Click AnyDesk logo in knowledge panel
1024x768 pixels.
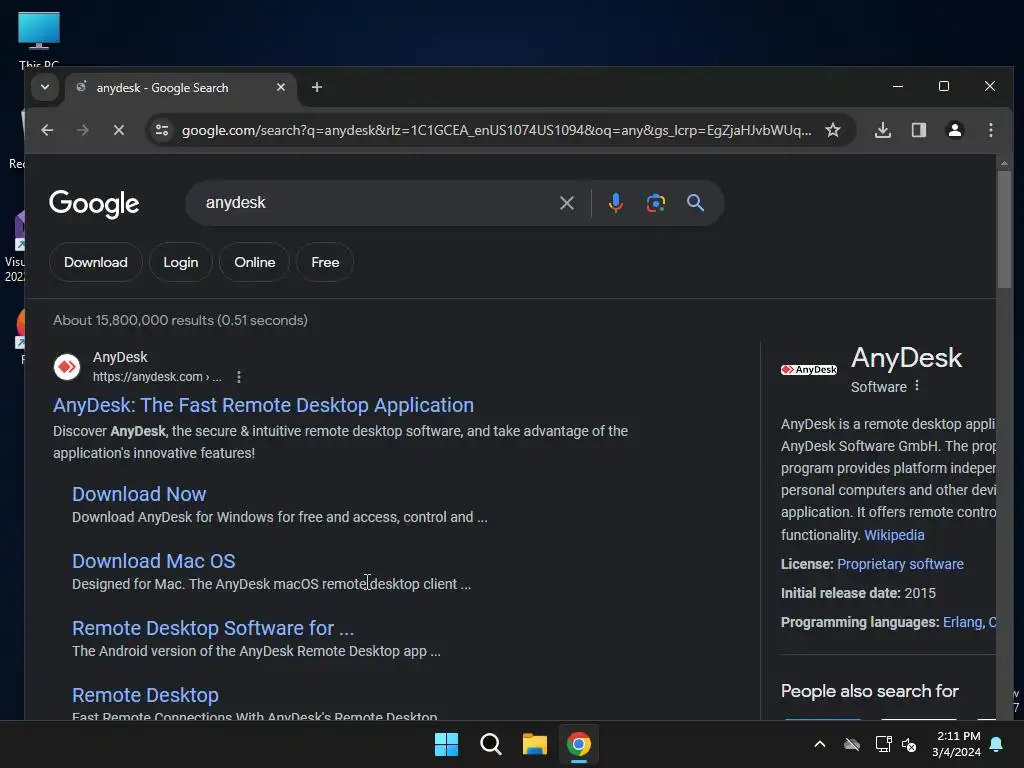pos(808,370)
